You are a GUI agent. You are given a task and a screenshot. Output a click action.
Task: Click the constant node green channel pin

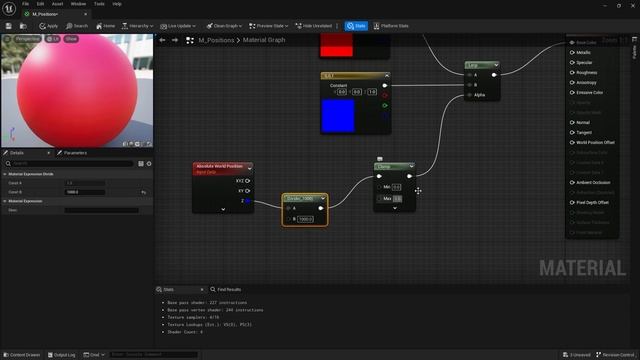point(384,105)
